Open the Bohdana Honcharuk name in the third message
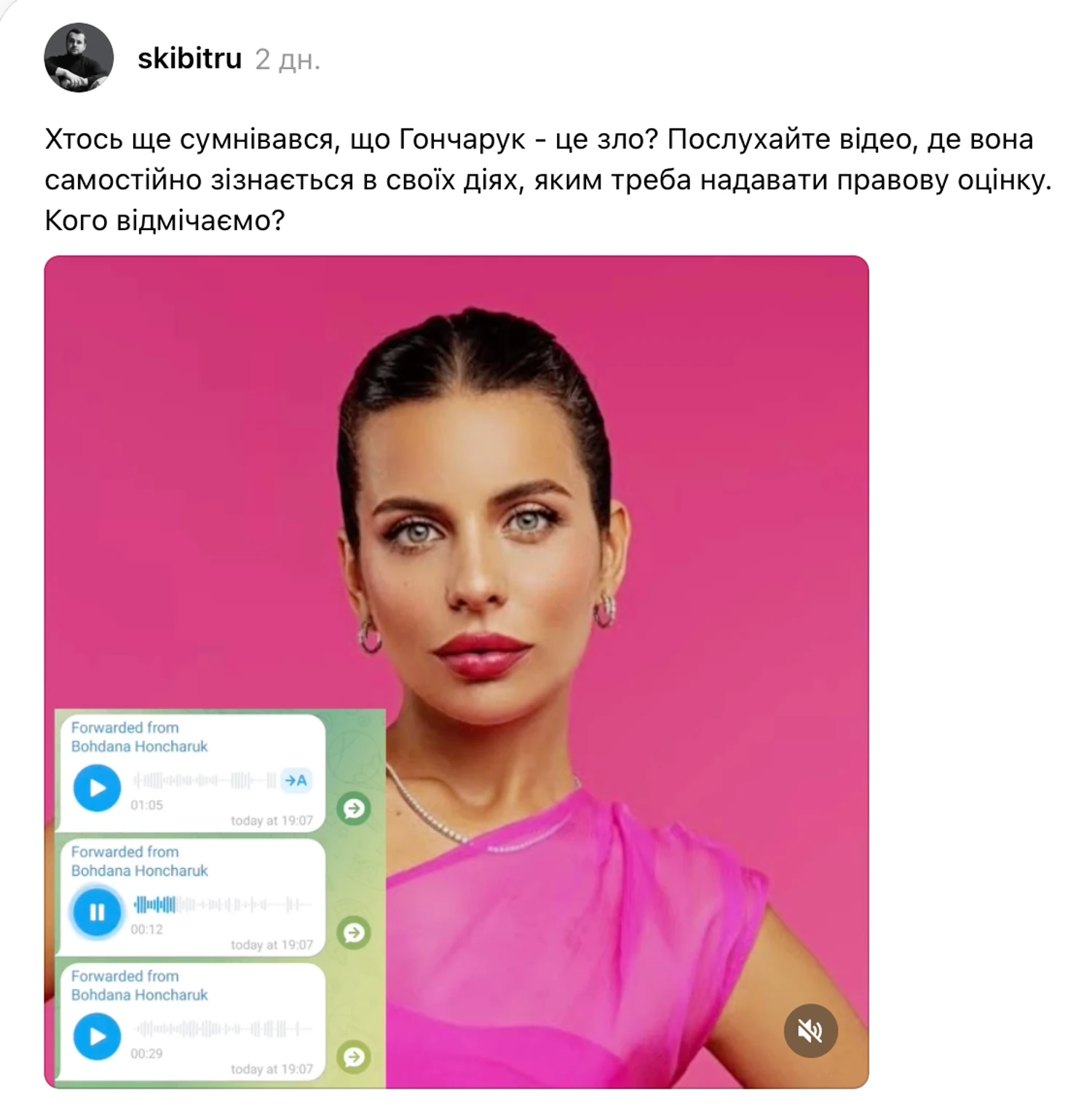1092x1112 pixels. (x=139, y=995)
